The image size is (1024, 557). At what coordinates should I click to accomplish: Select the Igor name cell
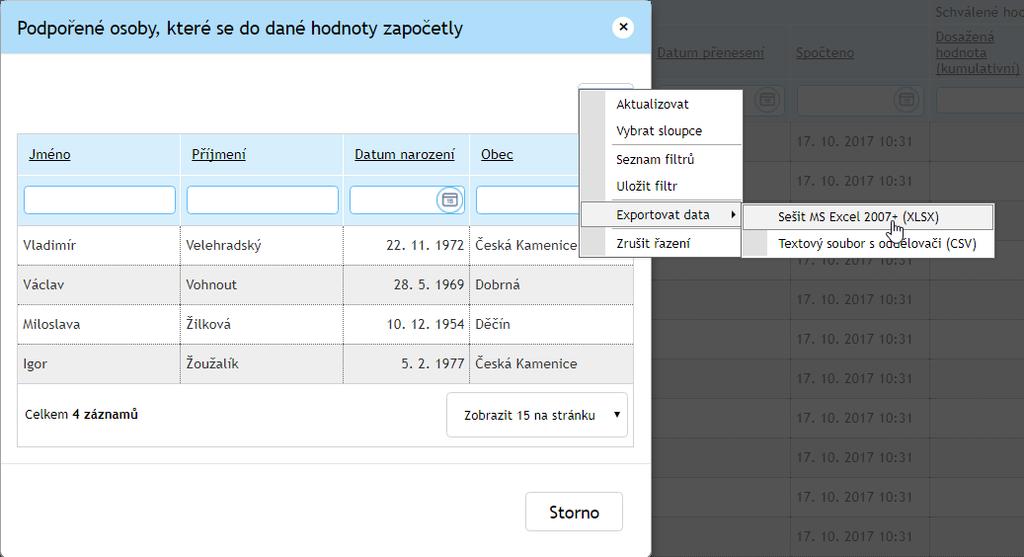tap(99, 364)
